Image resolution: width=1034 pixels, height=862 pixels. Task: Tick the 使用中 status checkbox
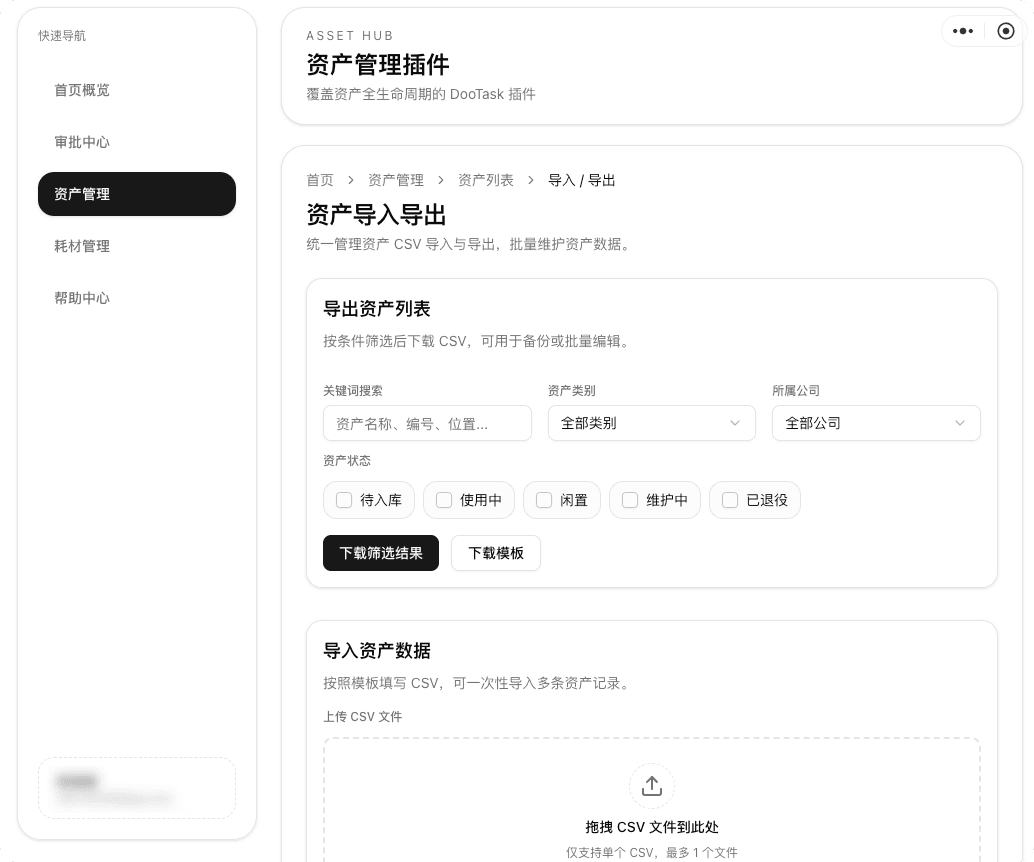[x=444, y=500]
